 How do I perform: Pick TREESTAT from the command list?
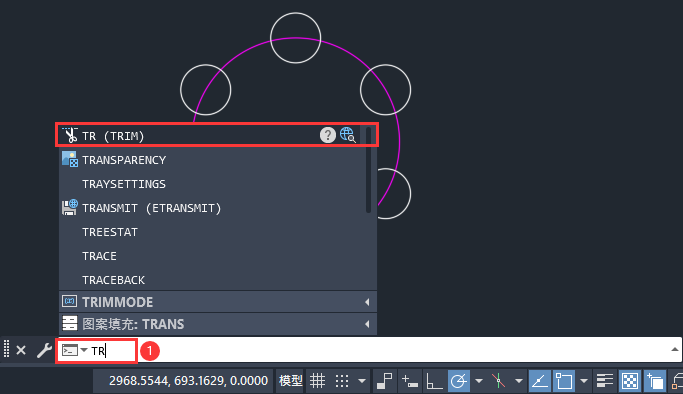pos(212,232)
